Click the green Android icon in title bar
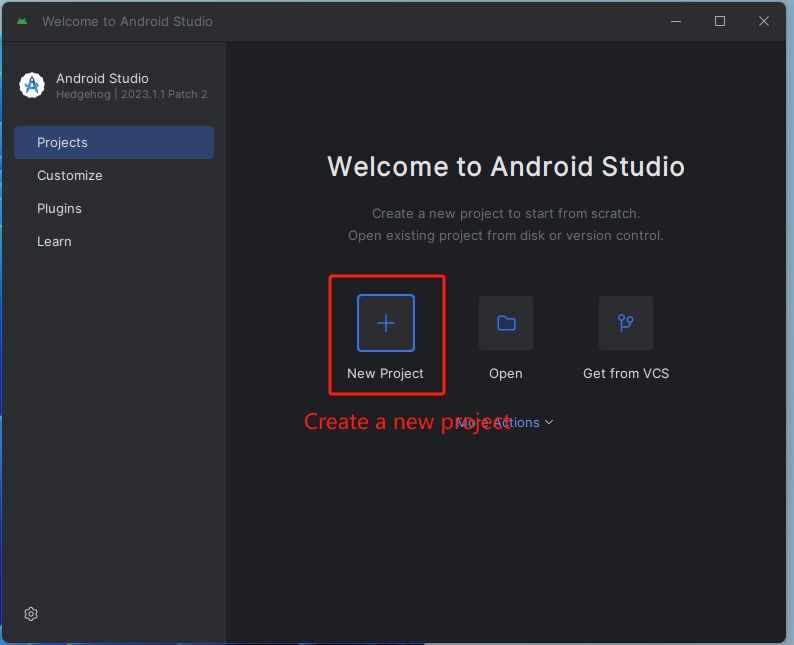 point(22,21)
